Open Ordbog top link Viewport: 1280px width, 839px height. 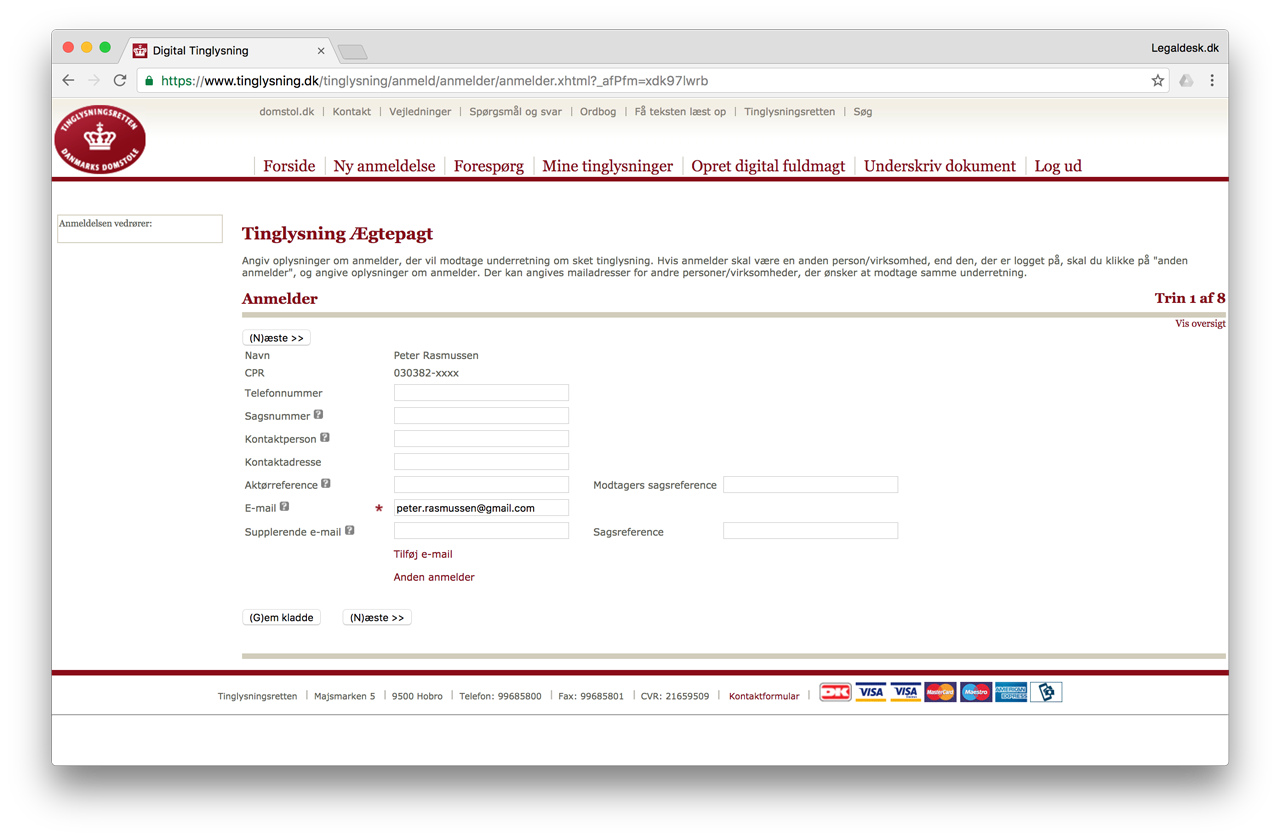click(x=598, y=112)
